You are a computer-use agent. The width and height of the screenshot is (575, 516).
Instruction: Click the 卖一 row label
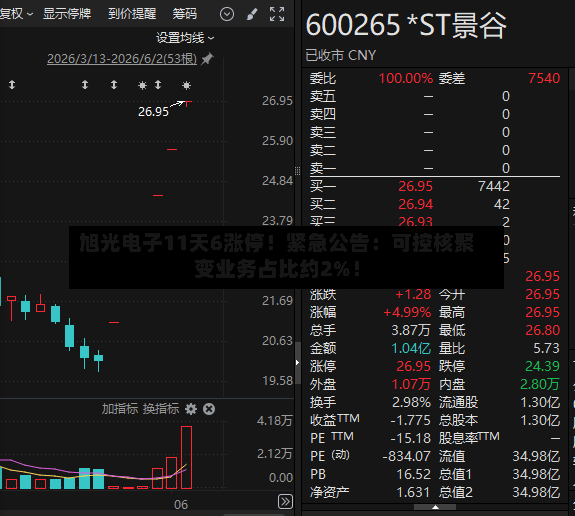point(323,168)
